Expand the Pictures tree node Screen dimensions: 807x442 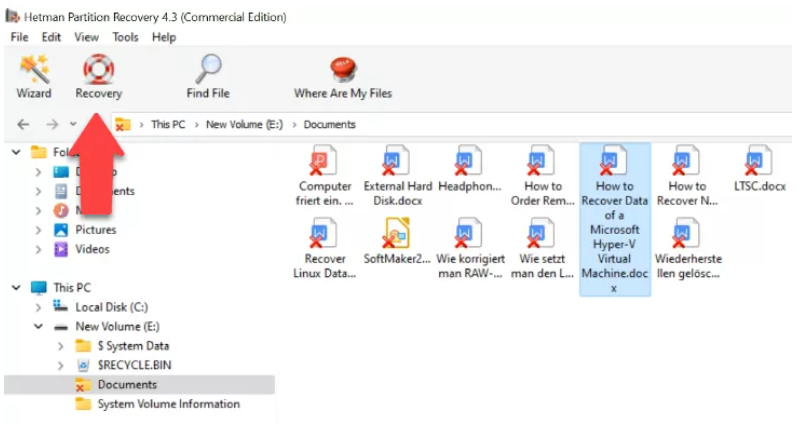pos(38,230)
